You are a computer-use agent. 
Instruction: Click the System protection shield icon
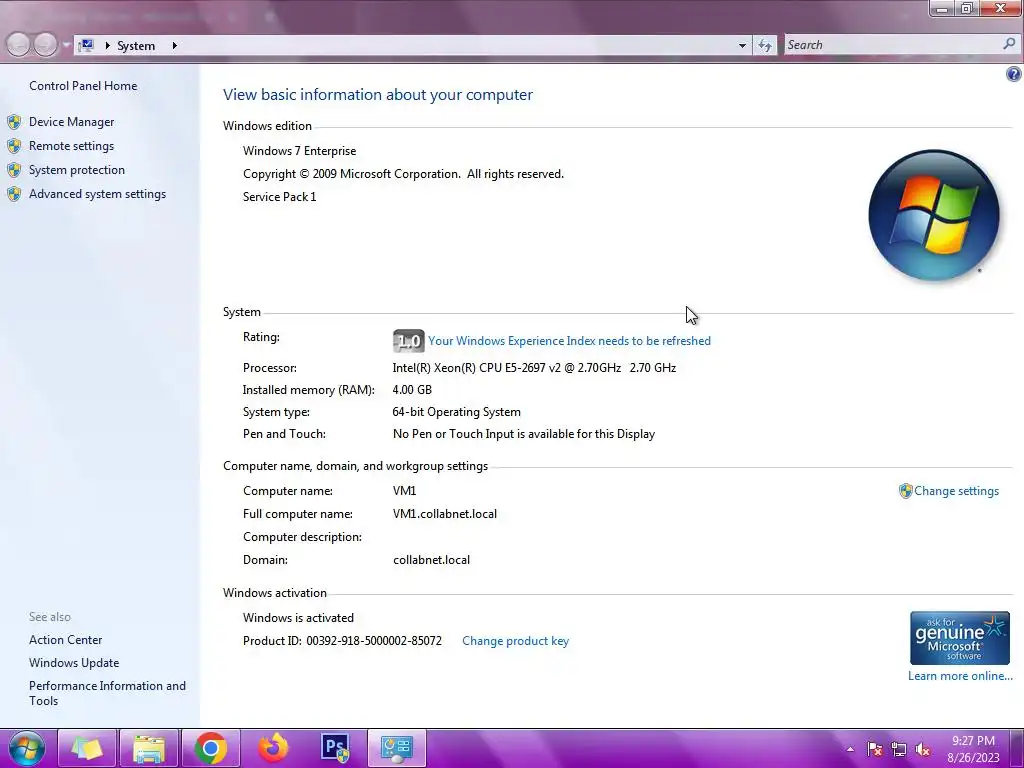coord(14,170)
